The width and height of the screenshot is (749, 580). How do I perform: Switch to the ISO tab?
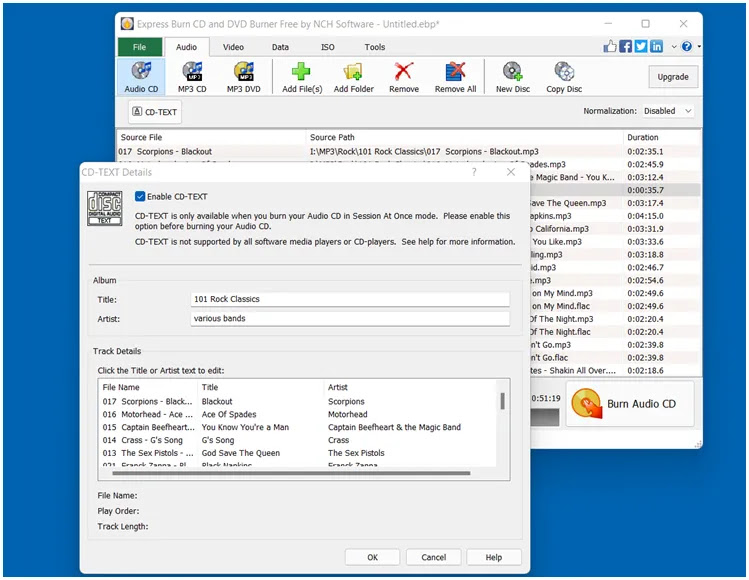328,47
